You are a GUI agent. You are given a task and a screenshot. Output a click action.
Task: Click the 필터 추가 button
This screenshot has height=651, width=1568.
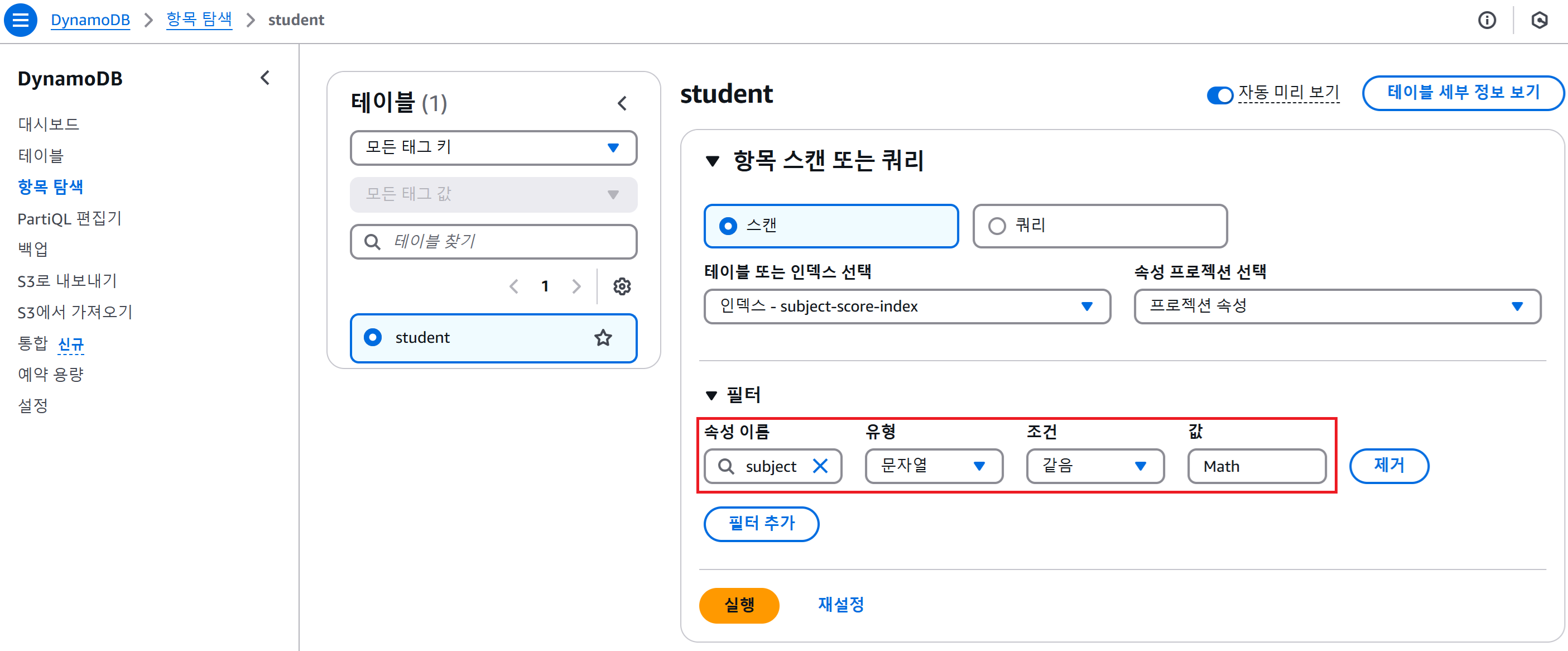coord(761,524)
